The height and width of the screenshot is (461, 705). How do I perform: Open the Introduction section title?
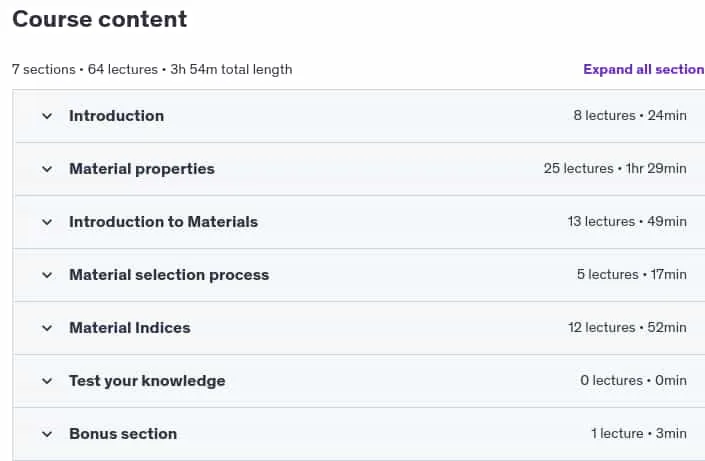116,116
